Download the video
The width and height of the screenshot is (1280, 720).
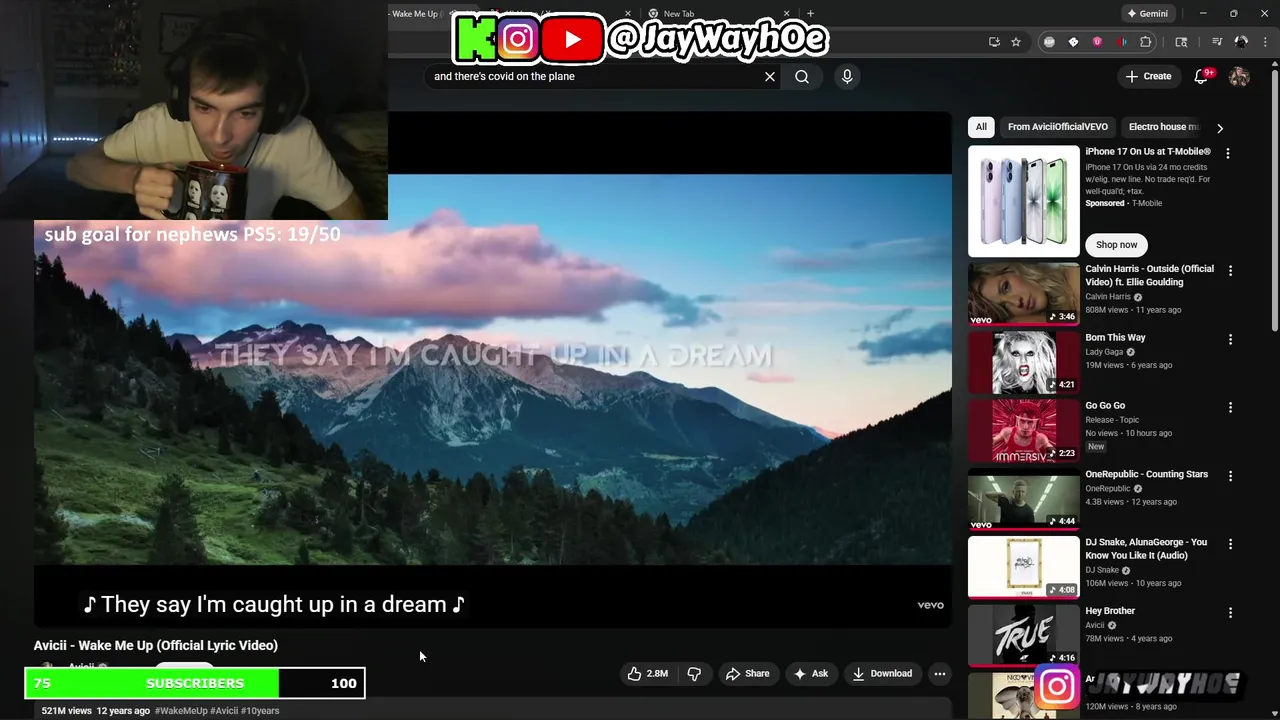pos(882,674)
